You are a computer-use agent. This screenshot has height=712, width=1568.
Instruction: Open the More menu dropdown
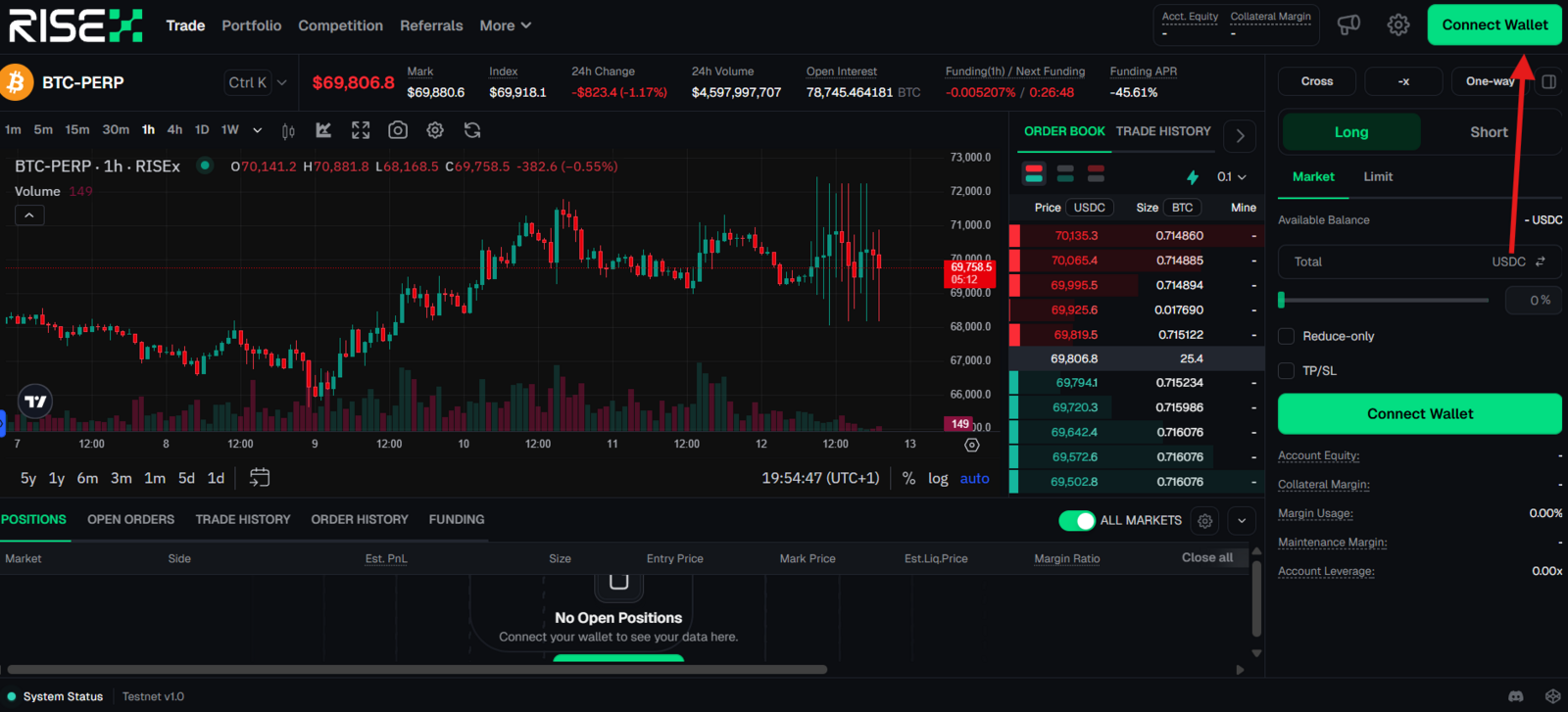505,25
